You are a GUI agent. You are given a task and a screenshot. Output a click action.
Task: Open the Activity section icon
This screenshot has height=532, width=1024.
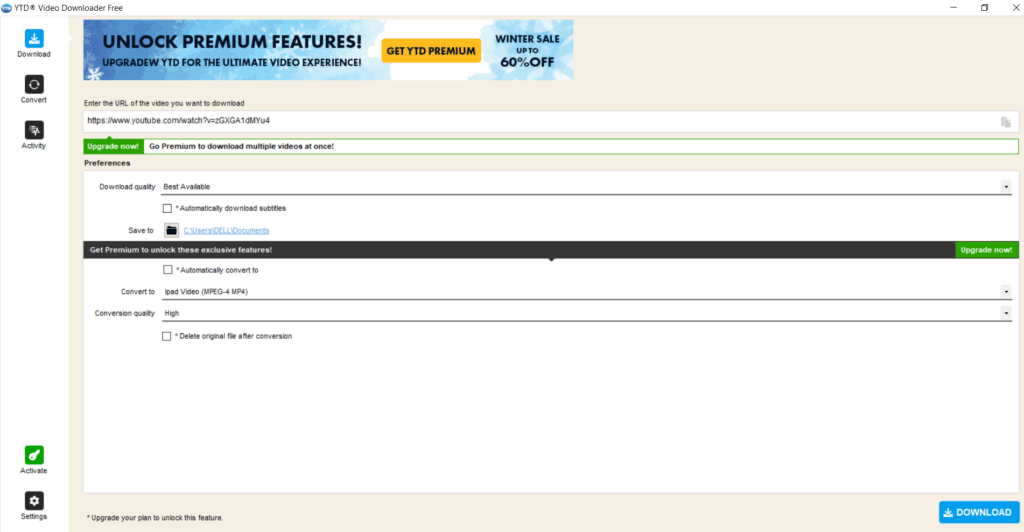(x=34, y=130)
